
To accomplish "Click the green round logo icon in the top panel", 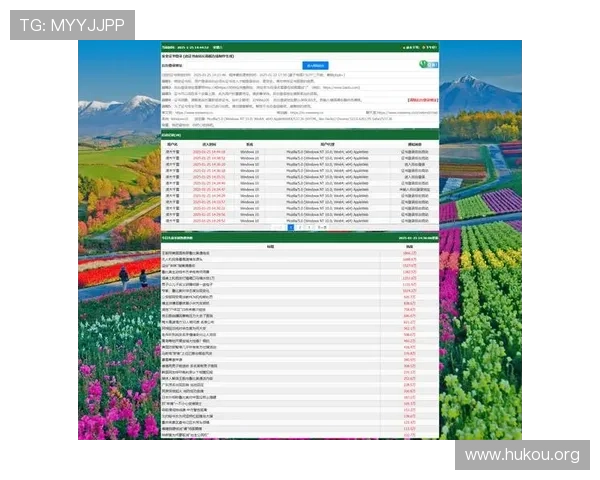I will tap(424, 64).
